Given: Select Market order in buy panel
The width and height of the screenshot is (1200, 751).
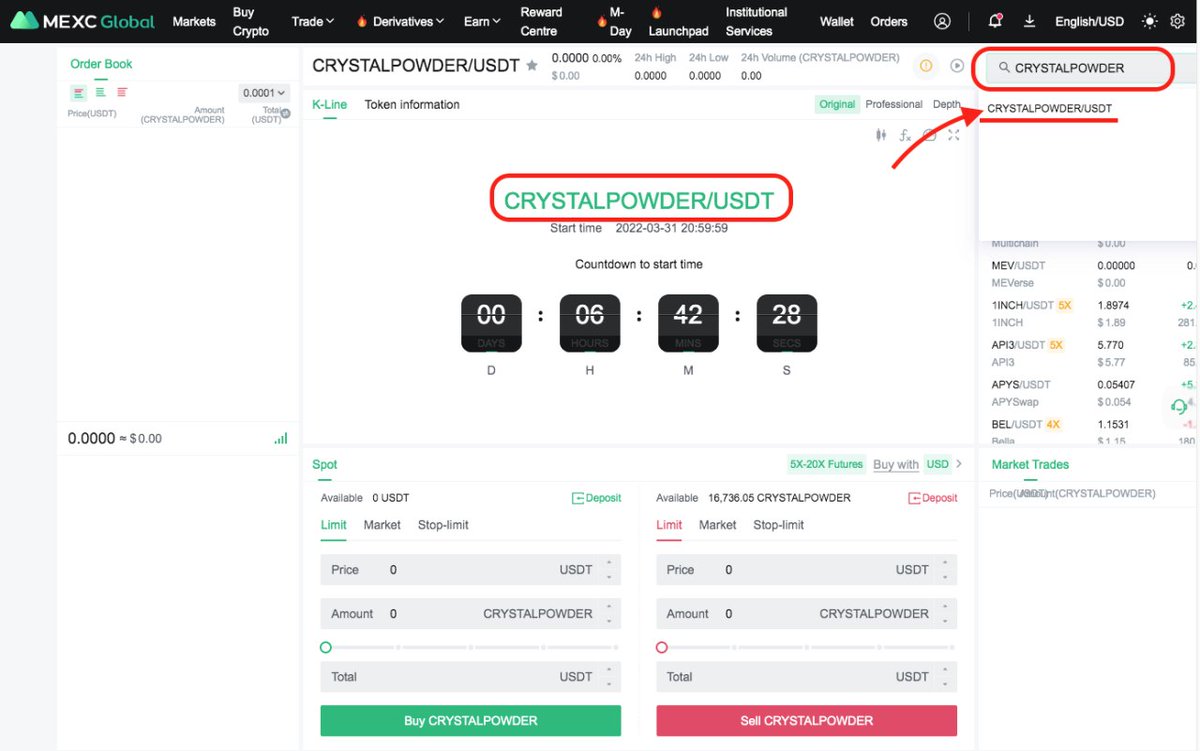Looking at the screenshot, I should pyautogui.click(x=382, y=525).
